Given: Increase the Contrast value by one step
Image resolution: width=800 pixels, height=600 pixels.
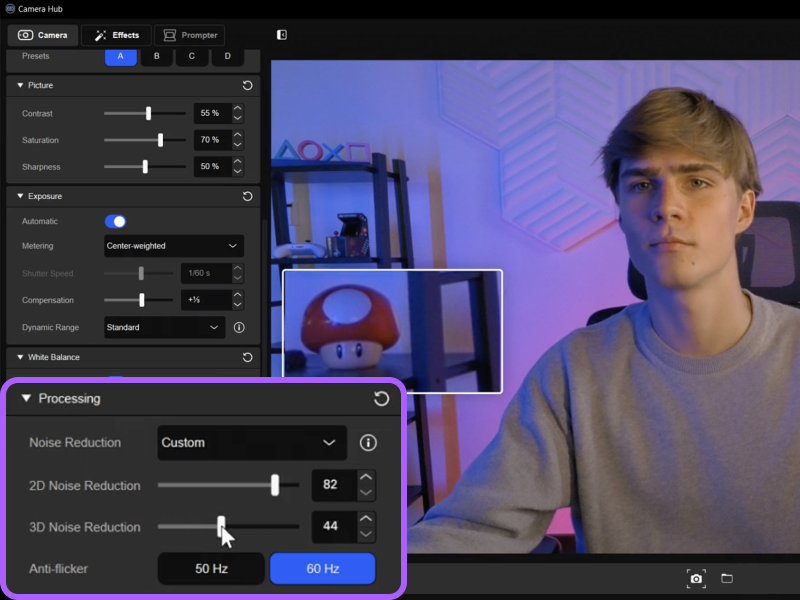Looking at the screenshot, I should [x=237, y=109].
